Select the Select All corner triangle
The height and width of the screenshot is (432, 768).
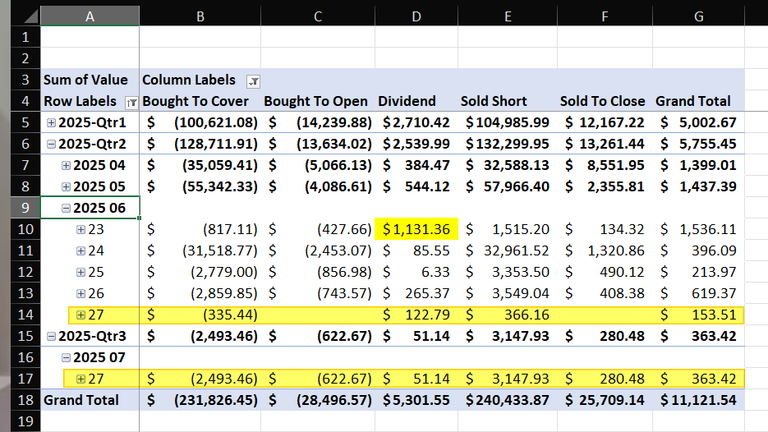[31, 16]
